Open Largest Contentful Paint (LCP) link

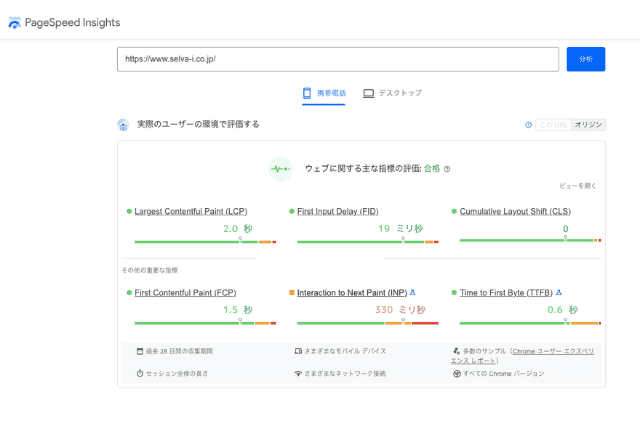click(x=191, y=211)
